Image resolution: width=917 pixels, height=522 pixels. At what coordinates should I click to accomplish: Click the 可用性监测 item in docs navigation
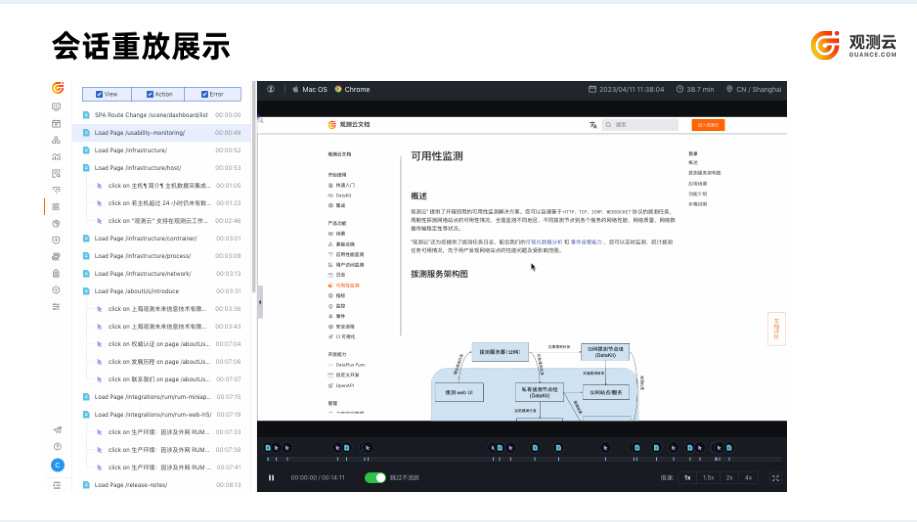pyautogui.click(x=347, y=285)
